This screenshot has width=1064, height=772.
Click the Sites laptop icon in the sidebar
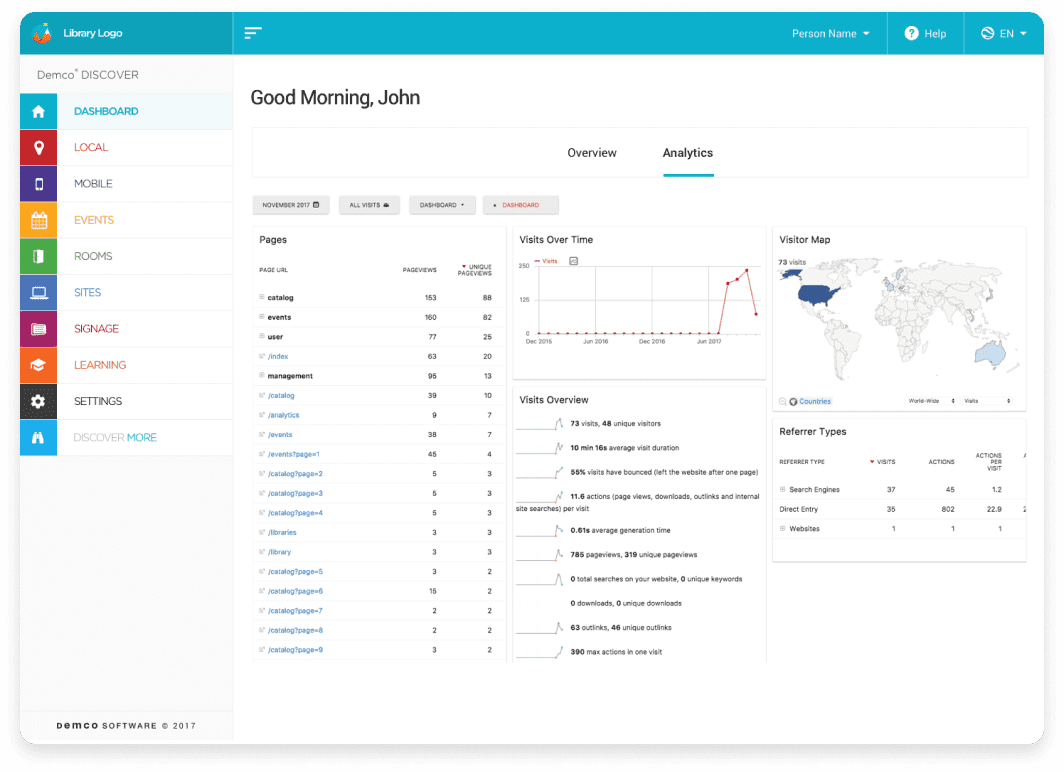point(38,292)
